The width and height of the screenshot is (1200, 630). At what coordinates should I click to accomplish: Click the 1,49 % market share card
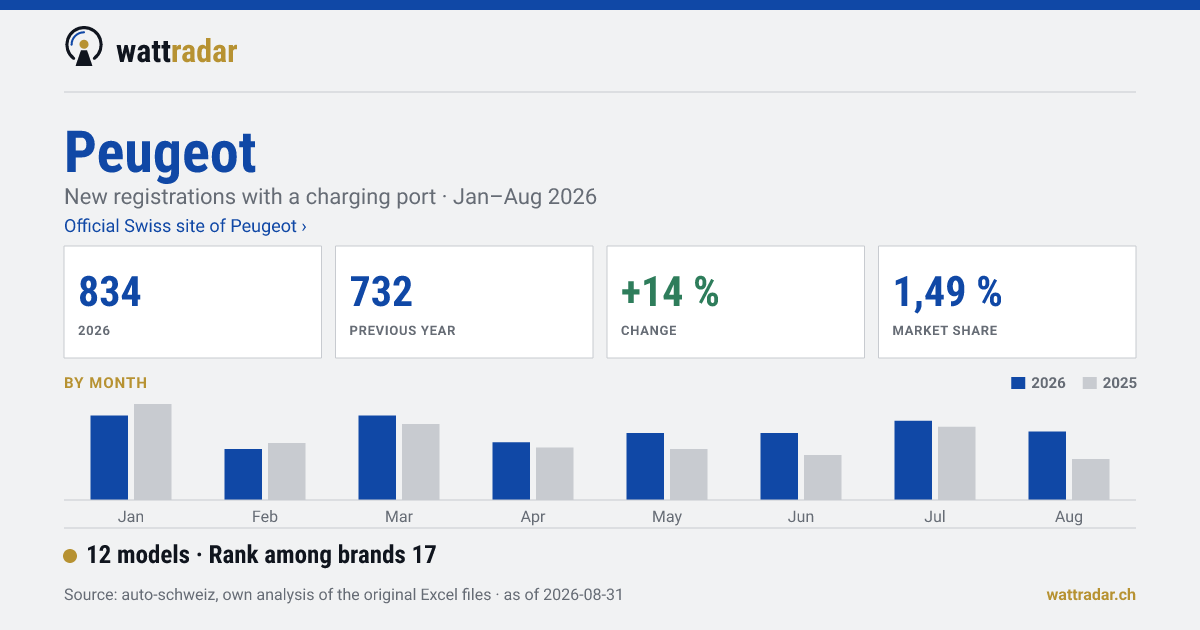pyautogui.click(x=1007, y=302)
